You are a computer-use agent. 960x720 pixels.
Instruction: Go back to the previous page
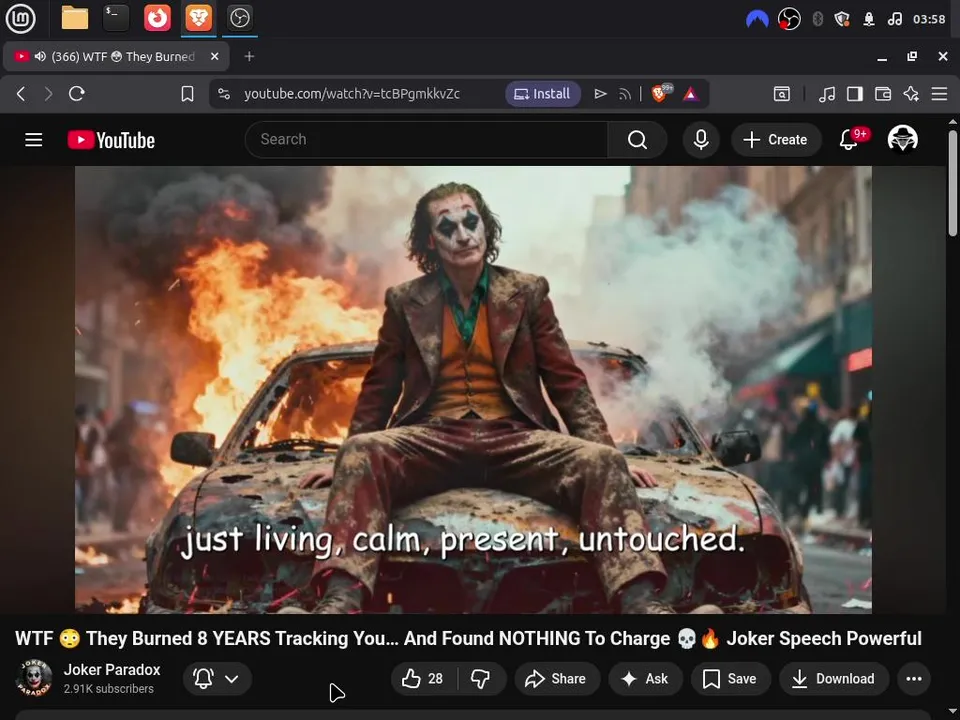click(21, 94)
